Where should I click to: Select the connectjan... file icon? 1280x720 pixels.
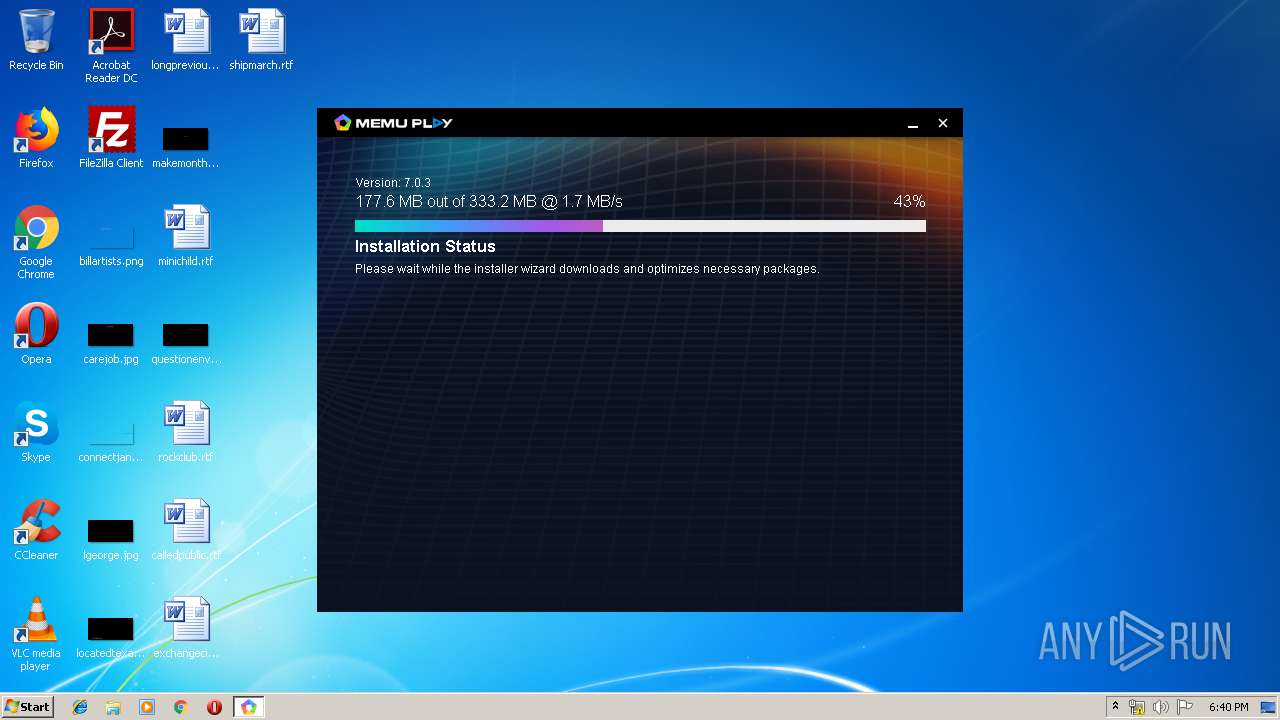tap(111, 440)
